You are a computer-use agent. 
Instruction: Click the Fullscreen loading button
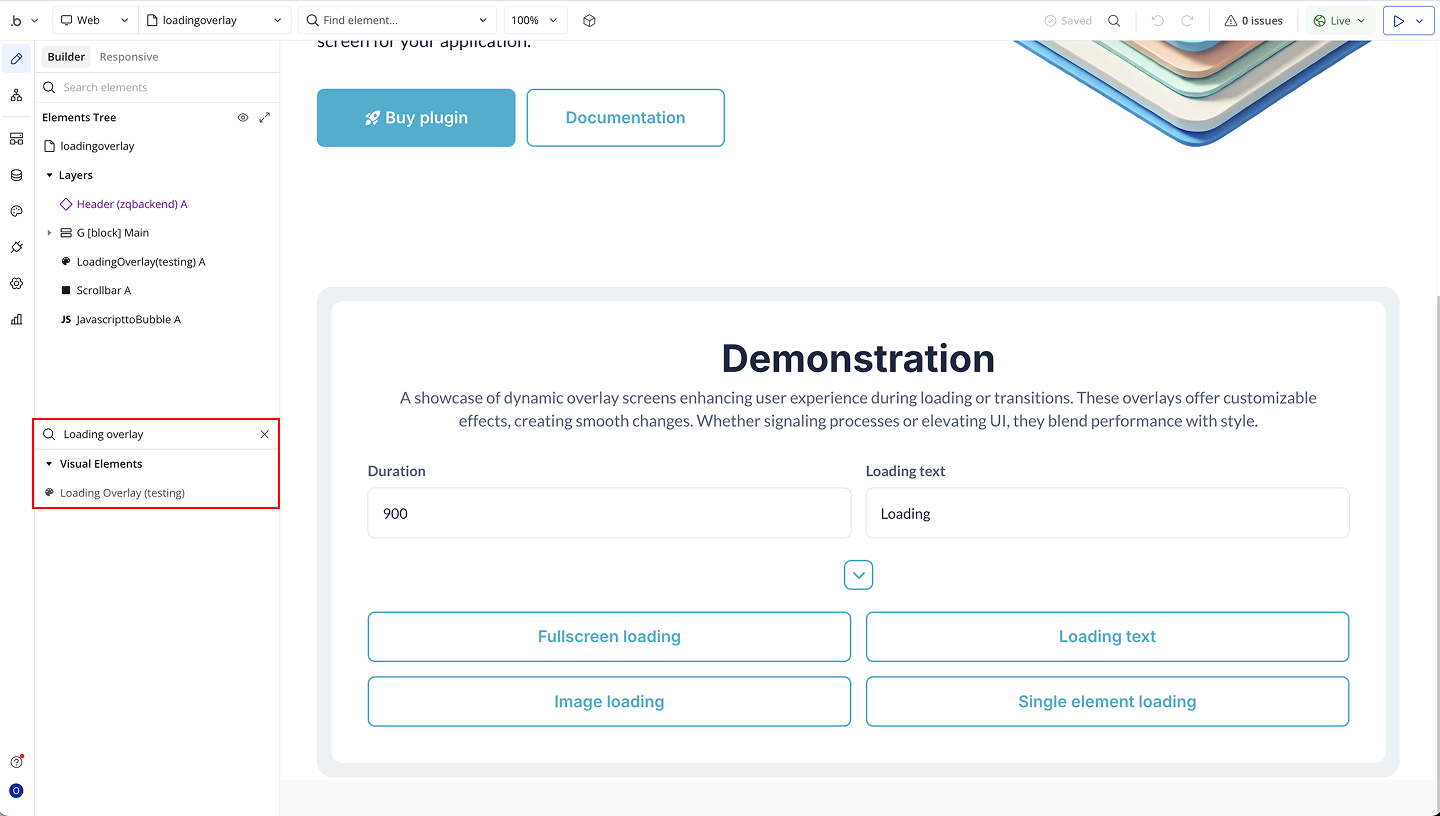(609, 637)
